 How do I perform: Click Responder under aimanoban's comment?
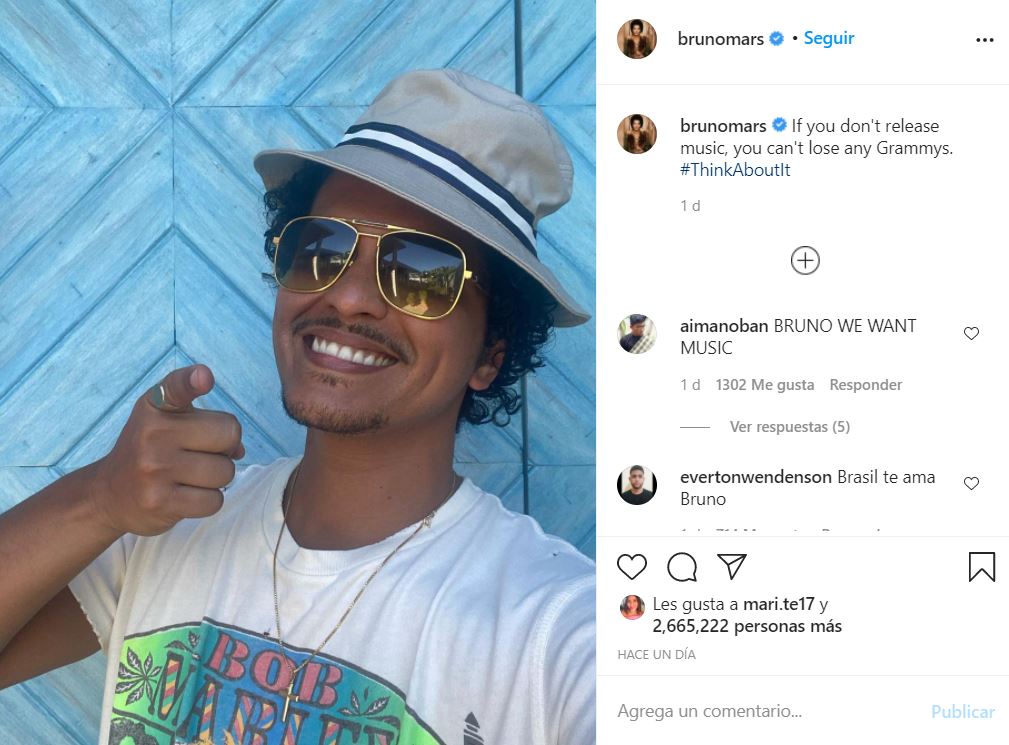click(x=866, y=385)
